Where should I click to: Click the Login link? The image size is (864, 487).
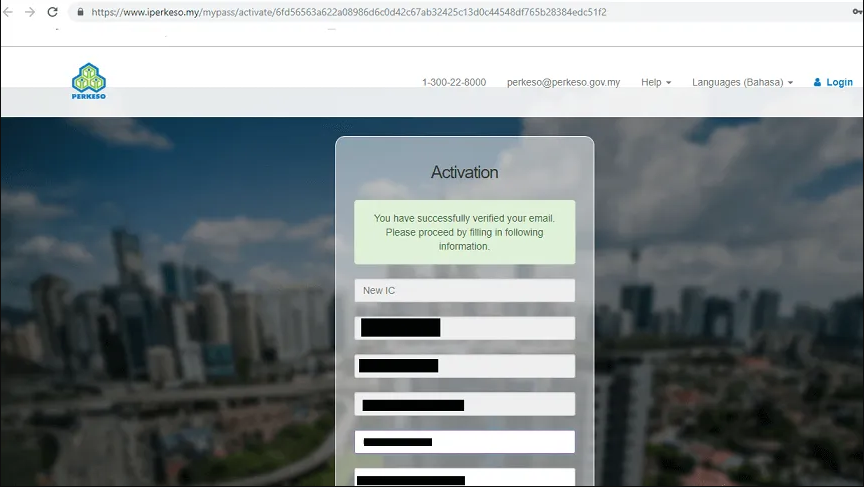click(833, 82)
